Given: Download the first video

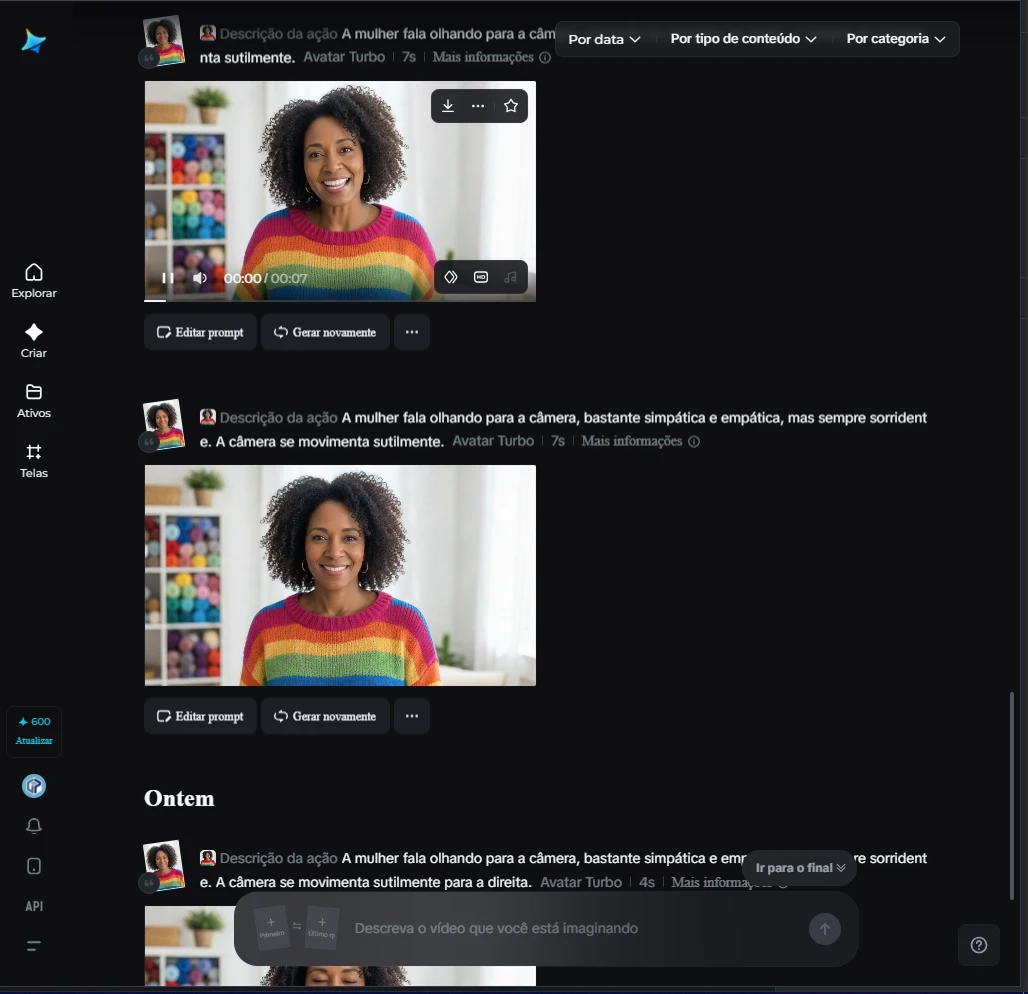Looking at the screenshot, I should click(x=448, y=106).
